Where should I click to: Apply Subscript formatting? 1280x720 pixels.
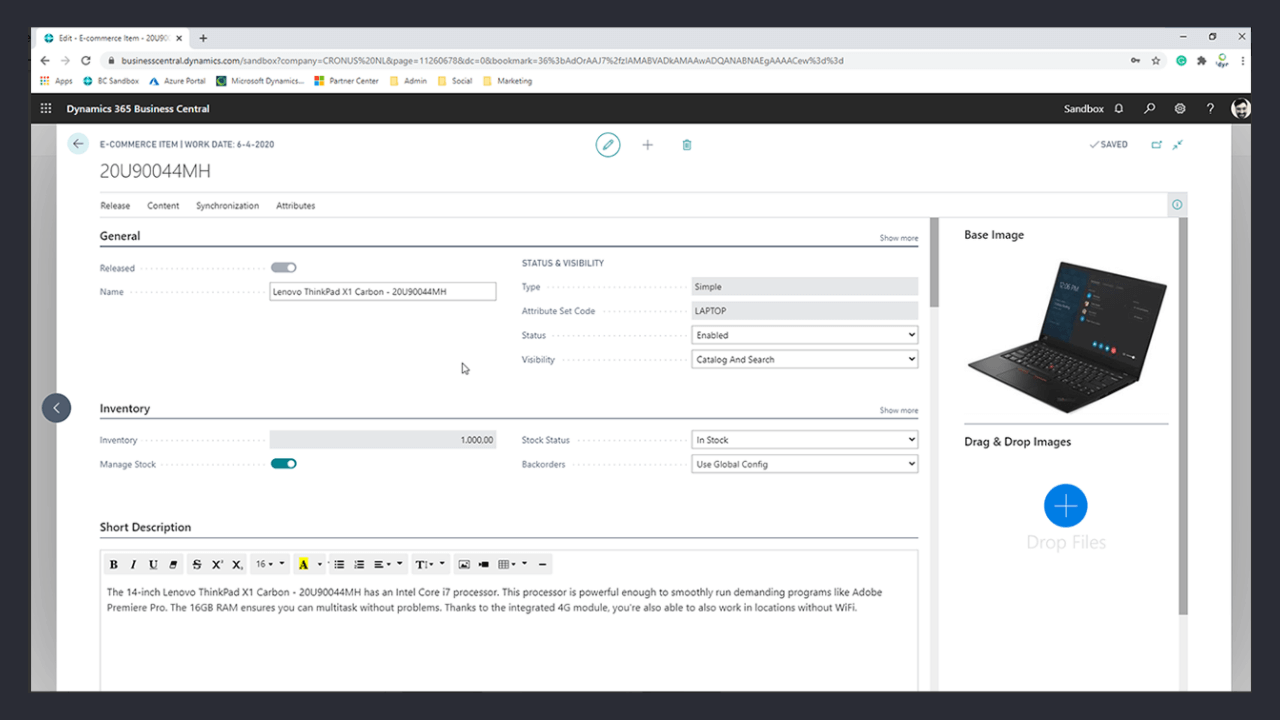237,565
